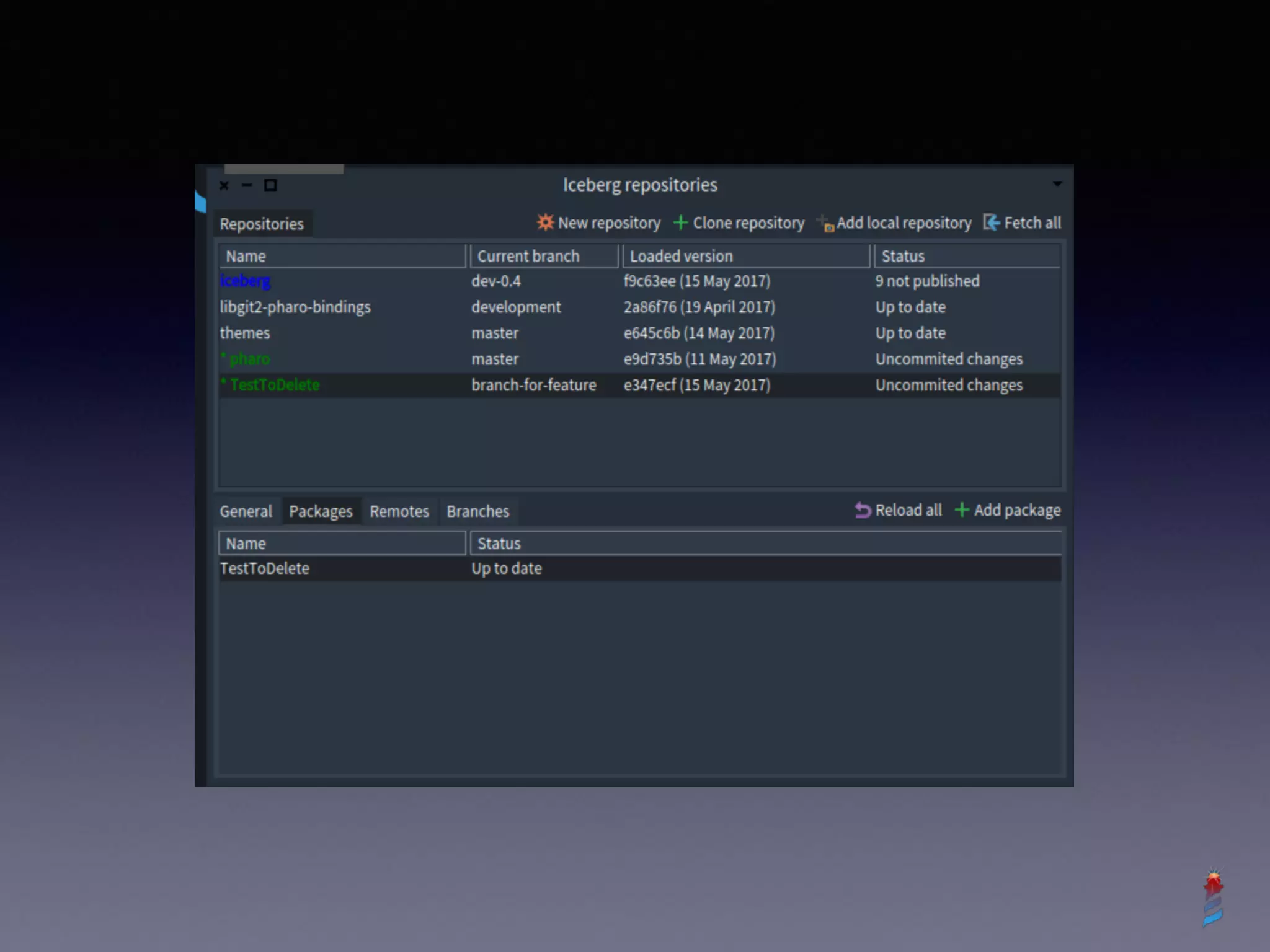Click the Reload all undo icon
Image resolution: width=1270 pixels, height=952 pixels.
click(863, 510)
